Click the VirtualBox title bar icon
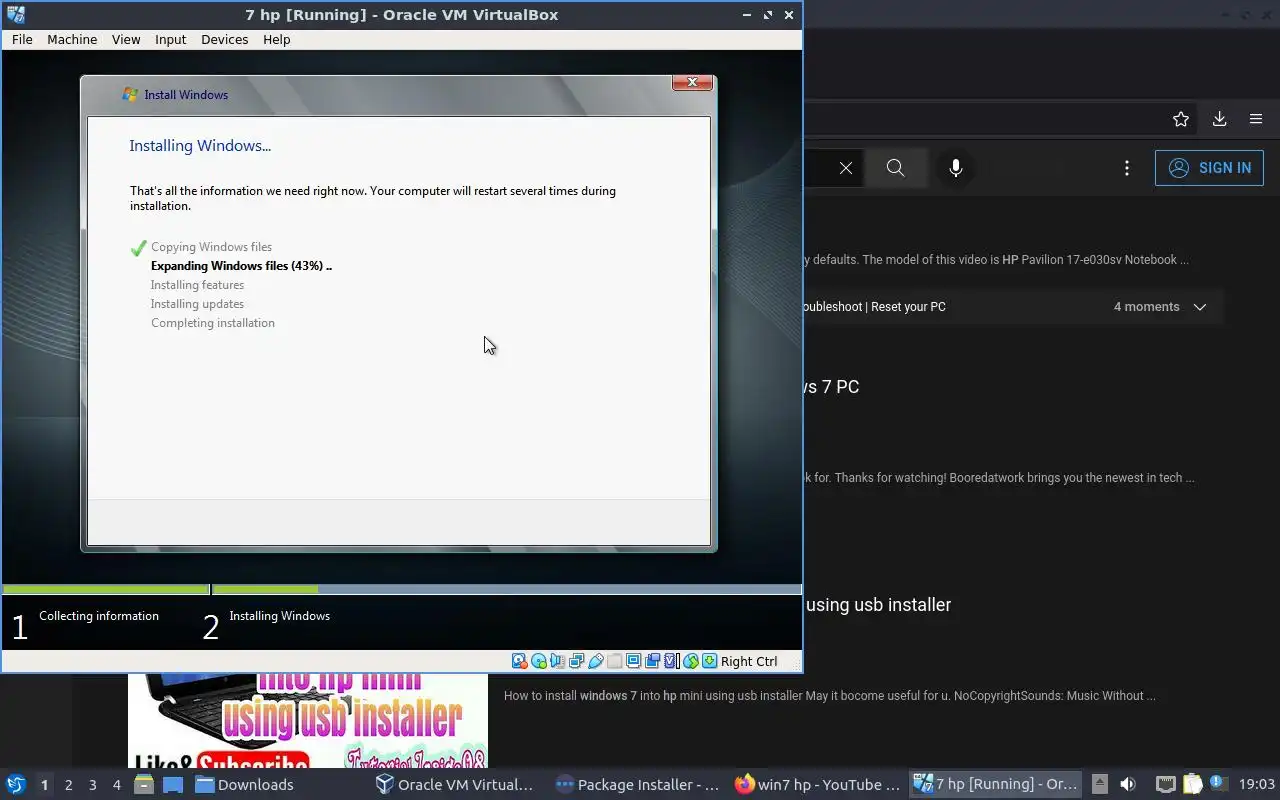 [15, 14]
